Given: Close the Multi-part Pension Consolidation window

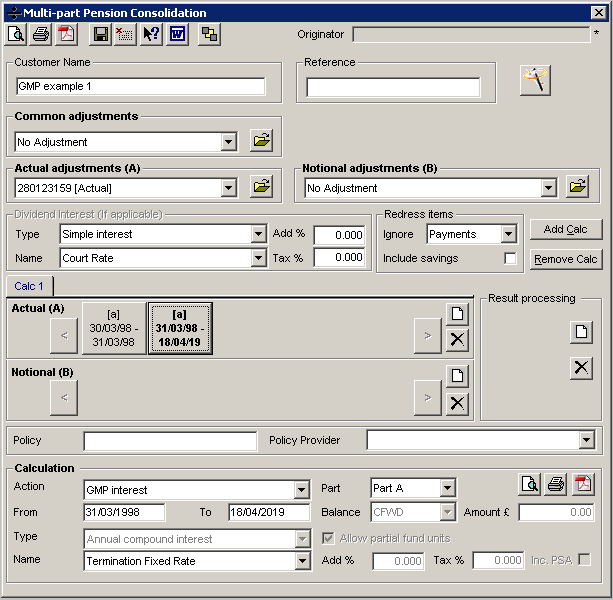Looking at the screenshot, I should pos(599,13).
